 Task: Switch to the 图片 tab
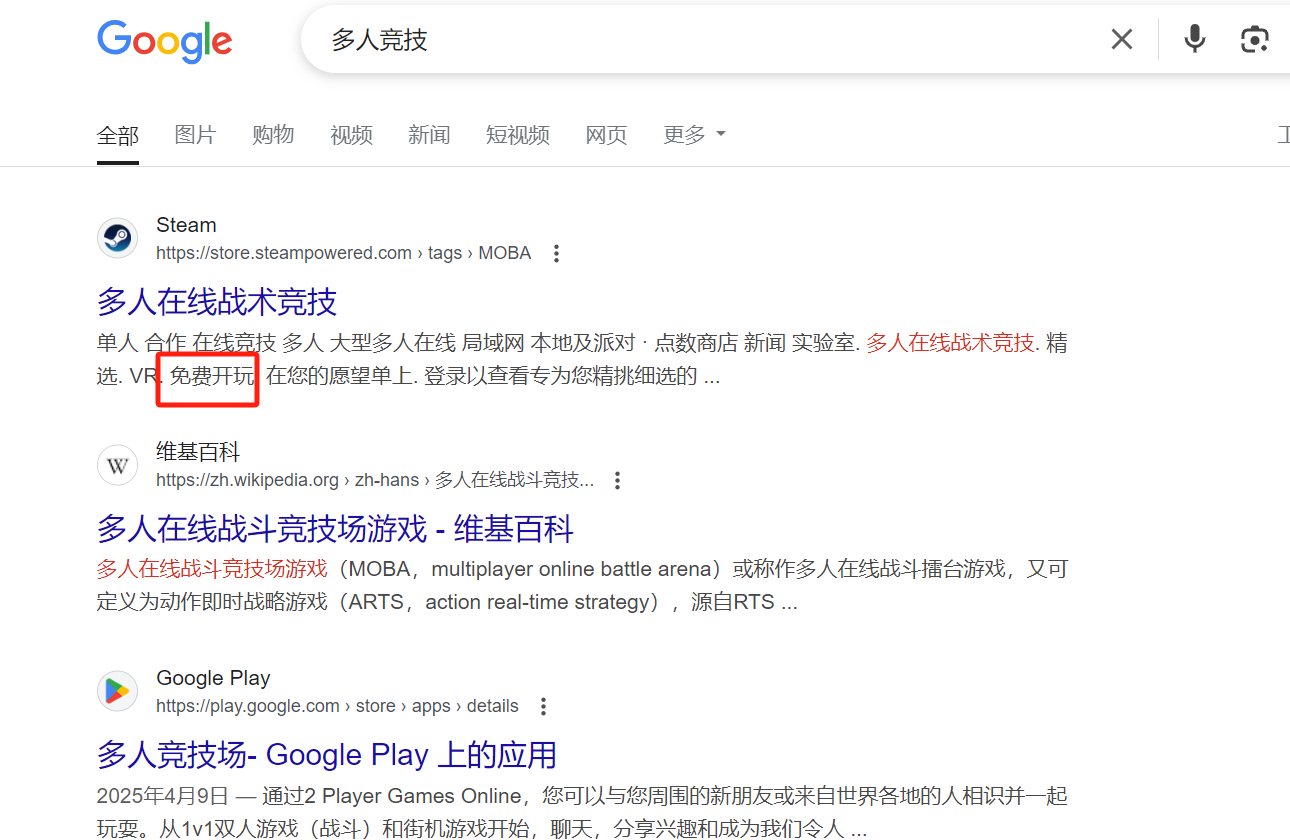(x=195, y=134)
